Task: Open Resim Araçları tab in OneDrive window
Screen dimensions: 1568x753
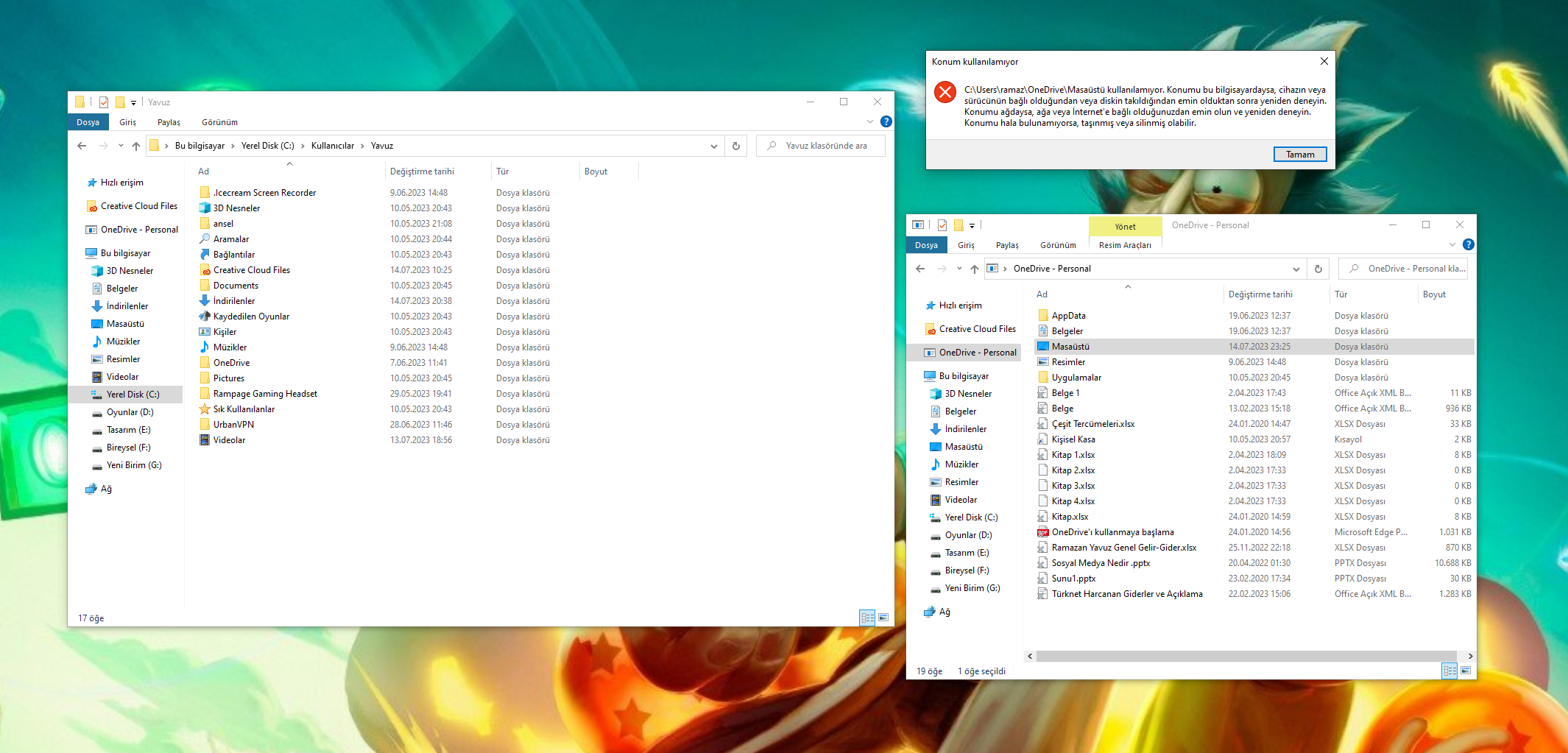Action: coord(1125,245)
